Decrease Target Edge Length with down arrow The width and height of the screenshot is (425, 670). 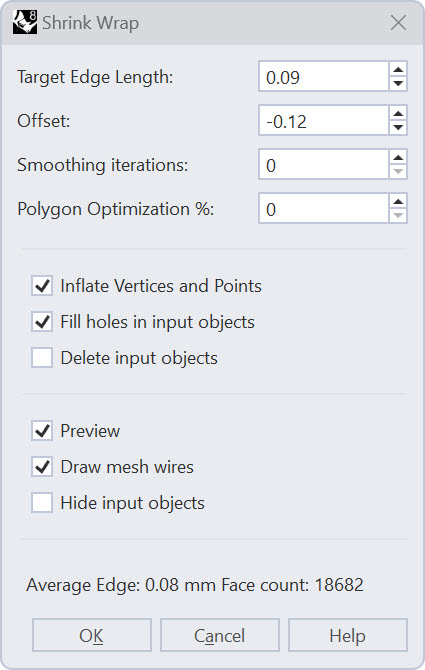(398, 83)
